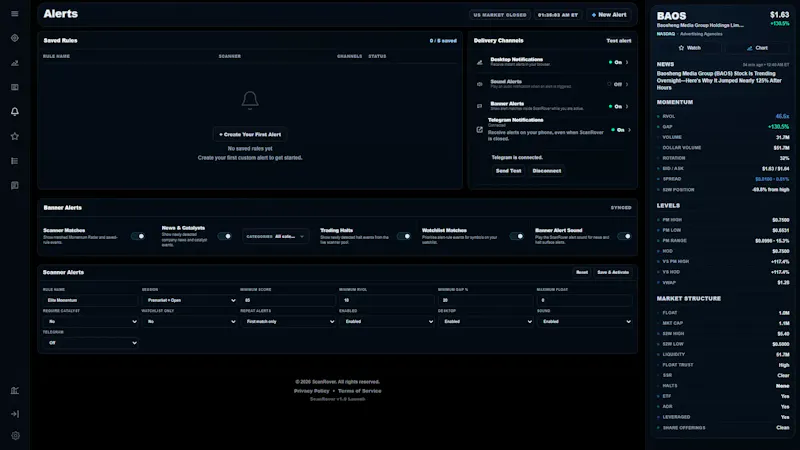Click the large bell icon in Saved Rules
The width and height of the screenshot is (800, 450).
250,100
